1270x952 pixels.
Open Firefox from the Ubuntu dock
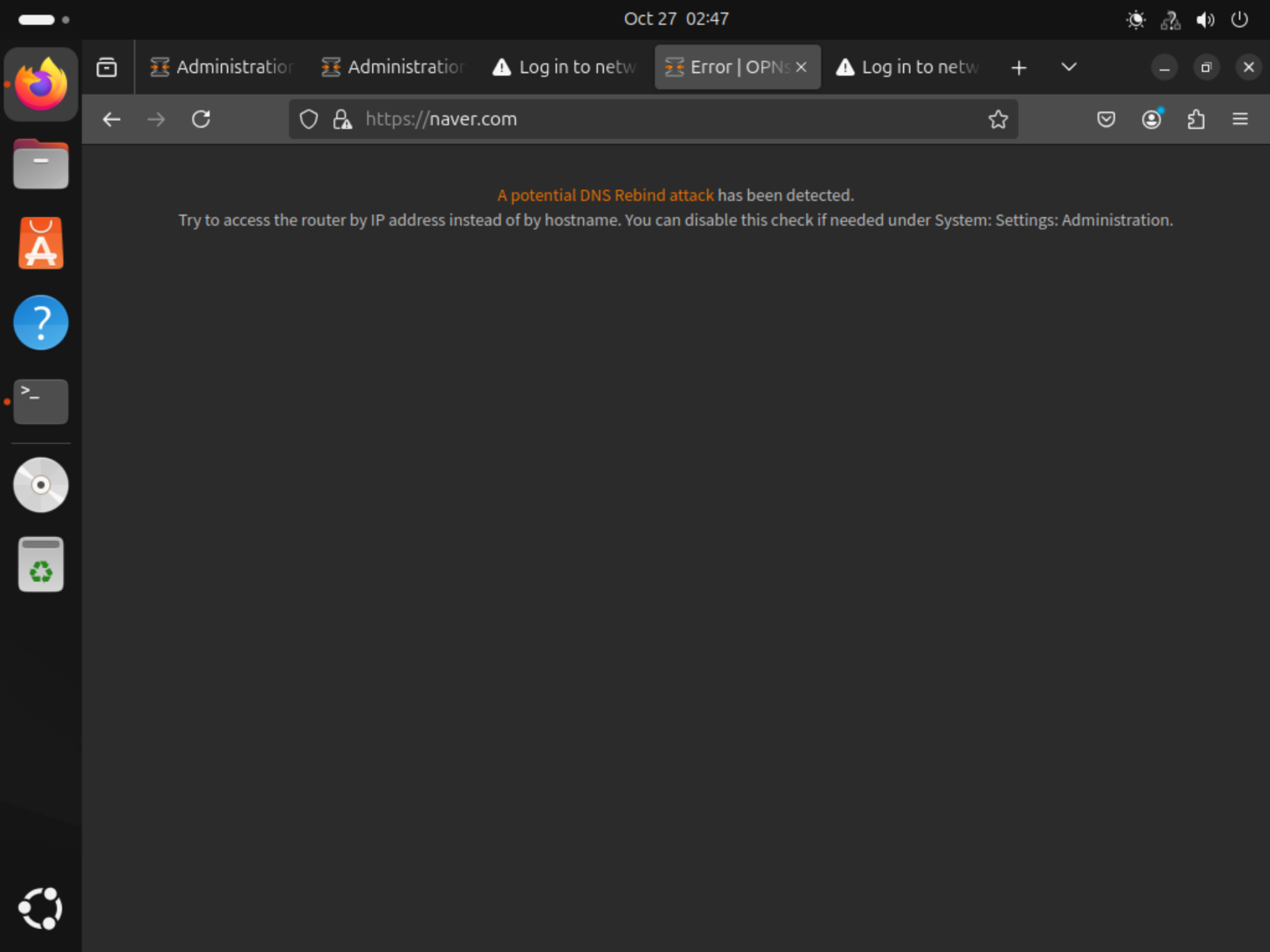pyautogui.click(x=41, y=84)
